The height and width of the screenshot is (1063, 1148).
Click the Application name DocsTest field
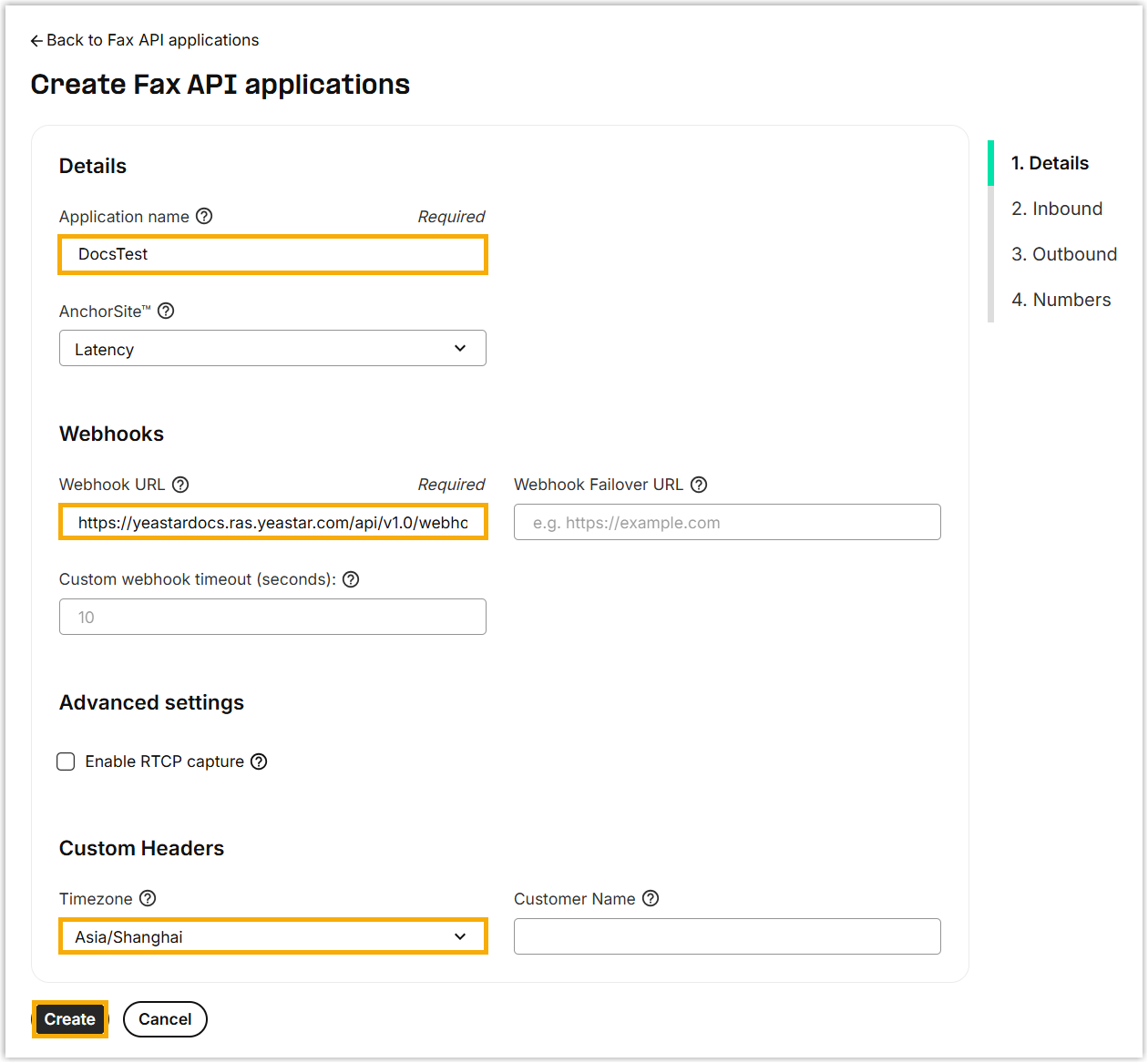[272, 254]
